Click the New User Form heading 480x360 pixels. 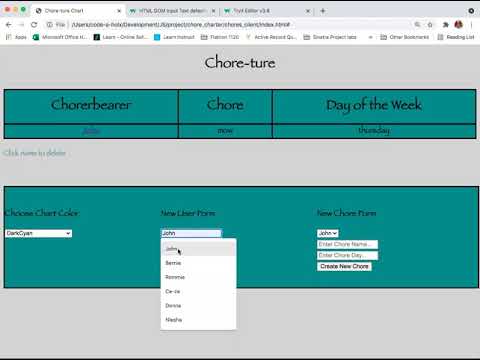click(x=188, y=213)
